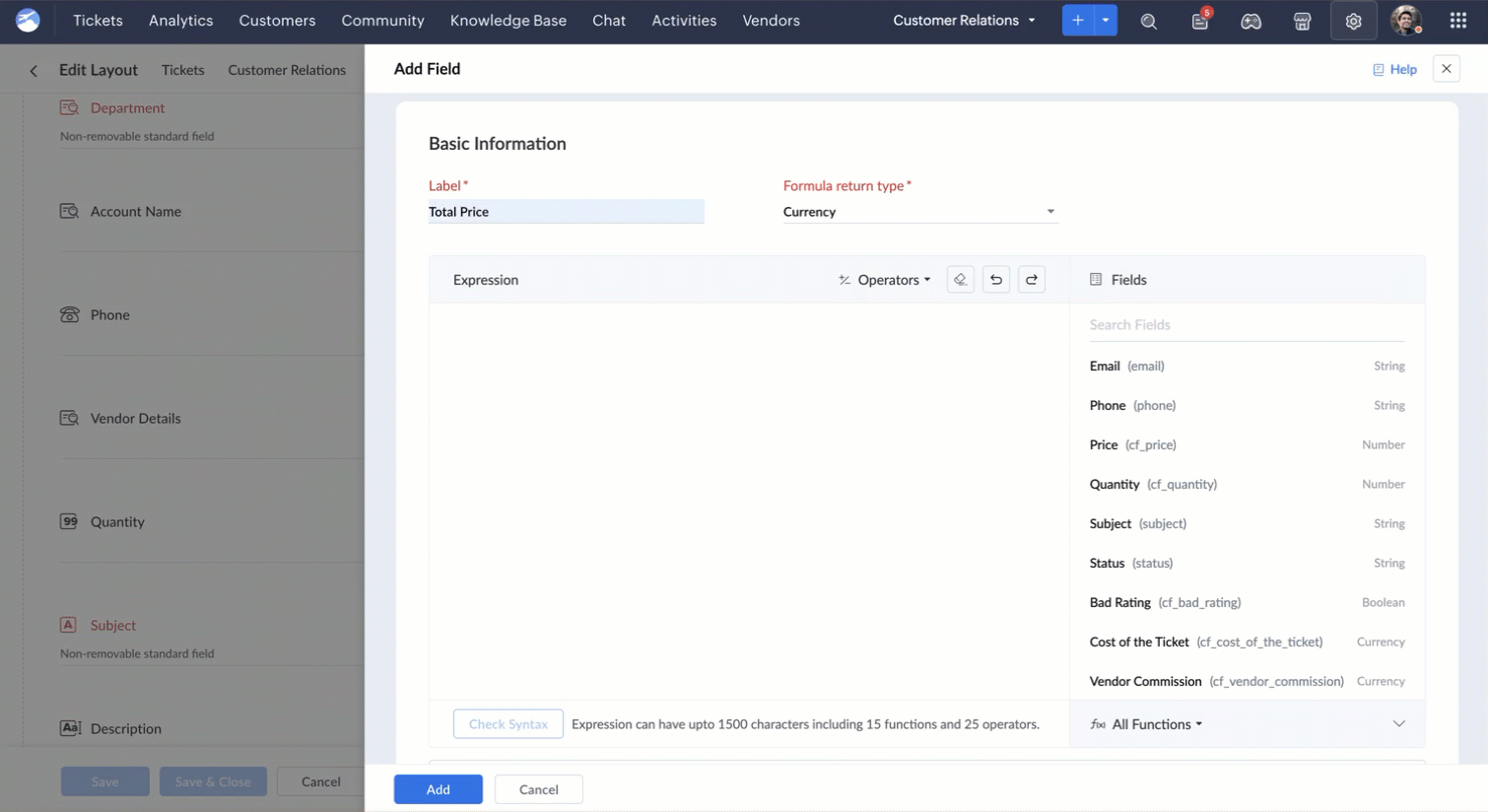Open the apps grid launcher icon
Viewport: 1488px width, 812px height.
point(1457,21)
